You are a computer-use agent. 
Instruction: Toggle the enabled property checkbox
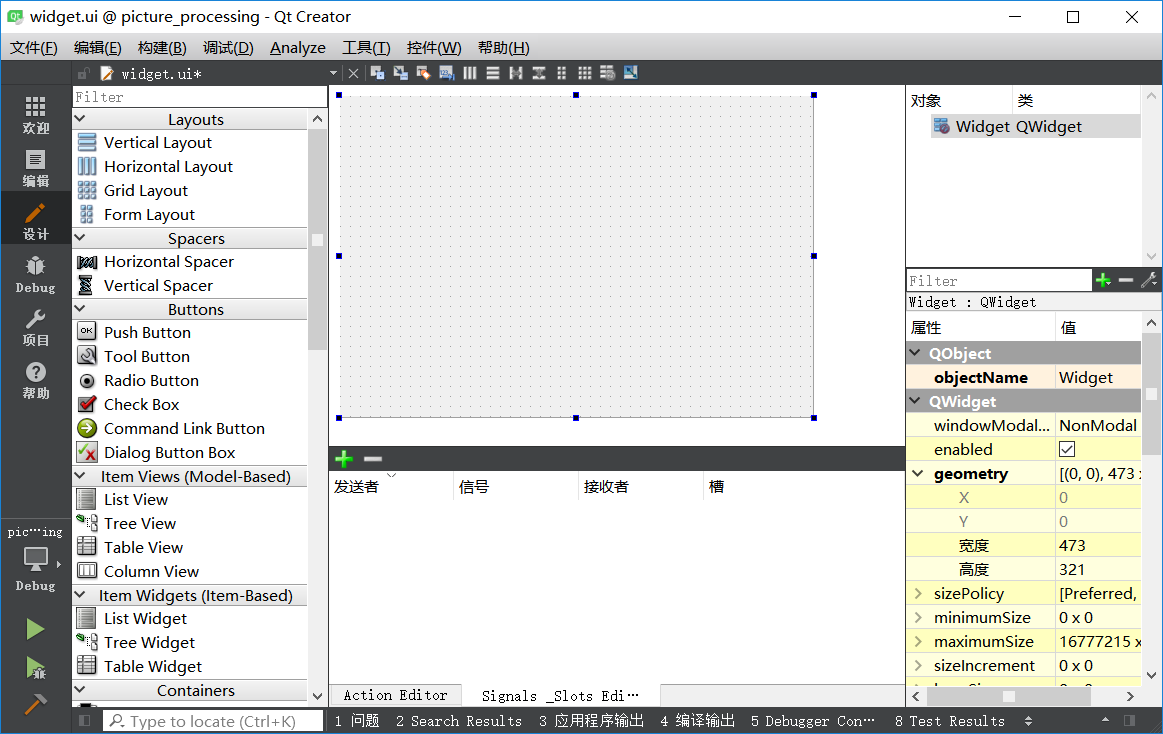(1067, 450)
